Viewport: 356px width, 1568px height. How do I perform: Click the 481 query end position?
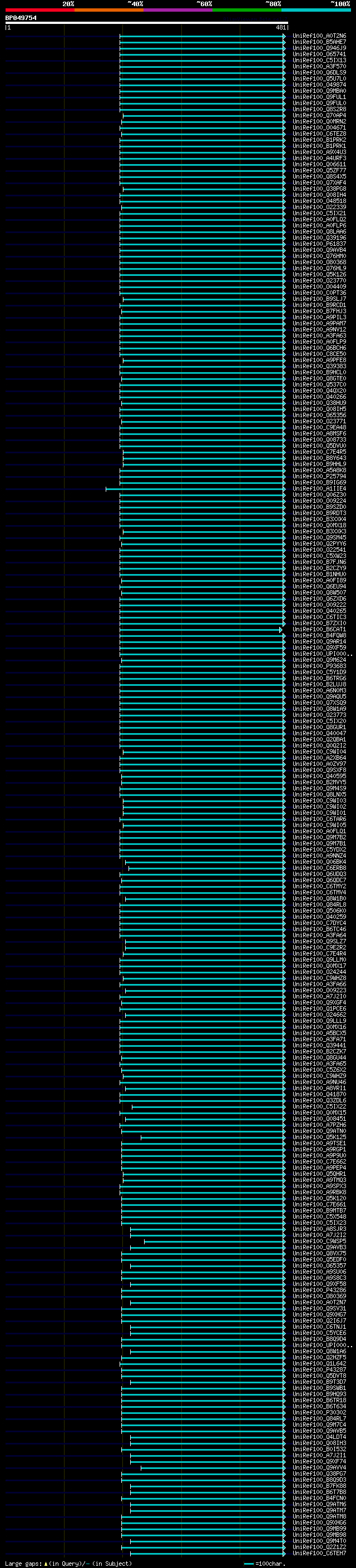click(280, 27)
